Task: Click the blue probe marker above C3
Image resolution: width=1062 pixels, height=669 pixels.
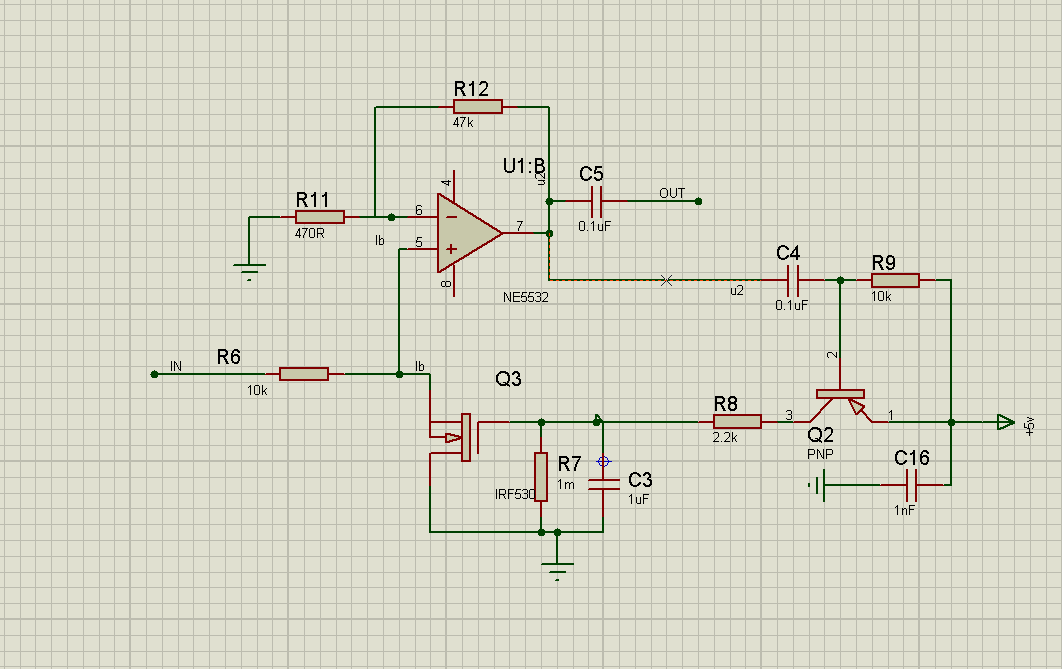Action: [x=603, y=462]
